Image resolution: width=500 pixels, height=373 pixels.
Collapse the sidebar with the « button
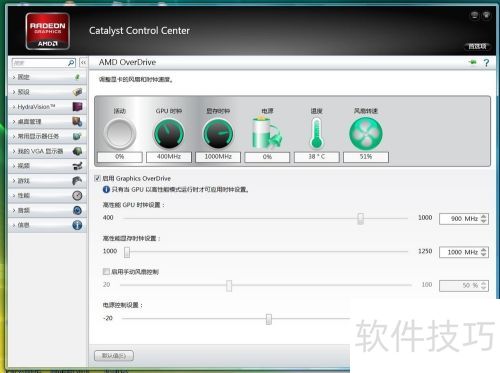tap(83, 62)
